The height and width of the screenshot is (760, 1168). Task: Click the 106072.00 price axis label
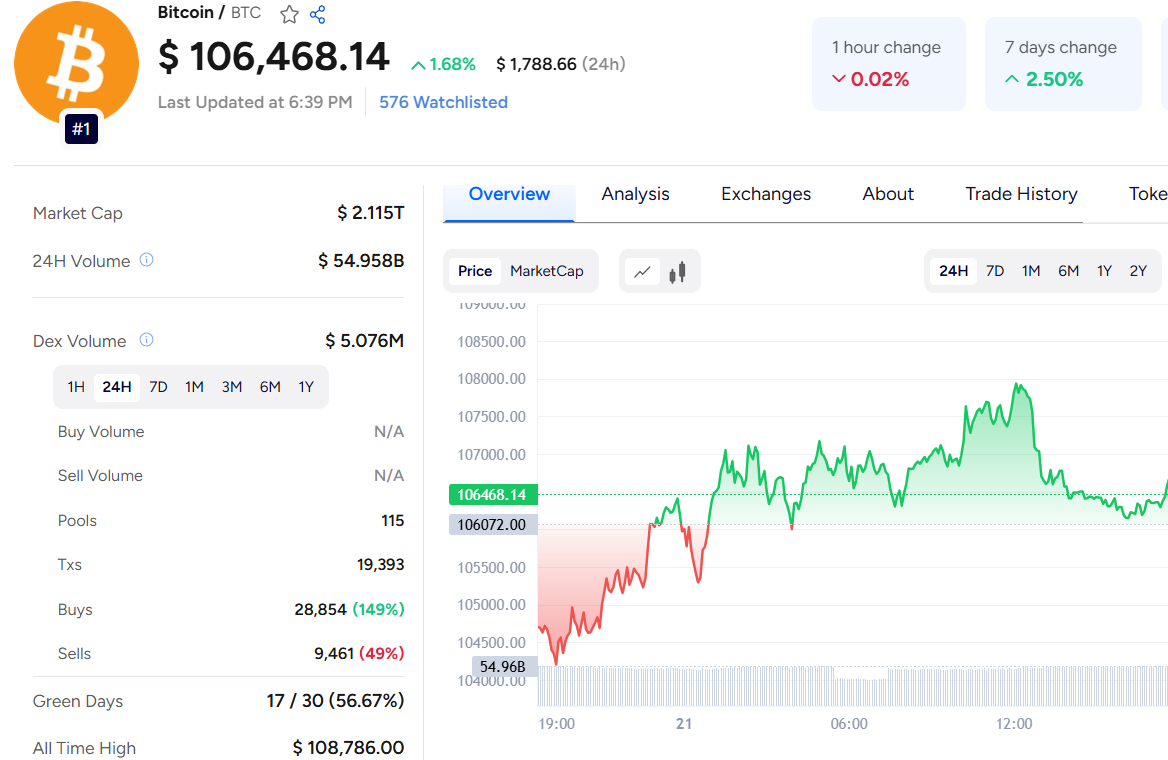[x=493, y=525]
